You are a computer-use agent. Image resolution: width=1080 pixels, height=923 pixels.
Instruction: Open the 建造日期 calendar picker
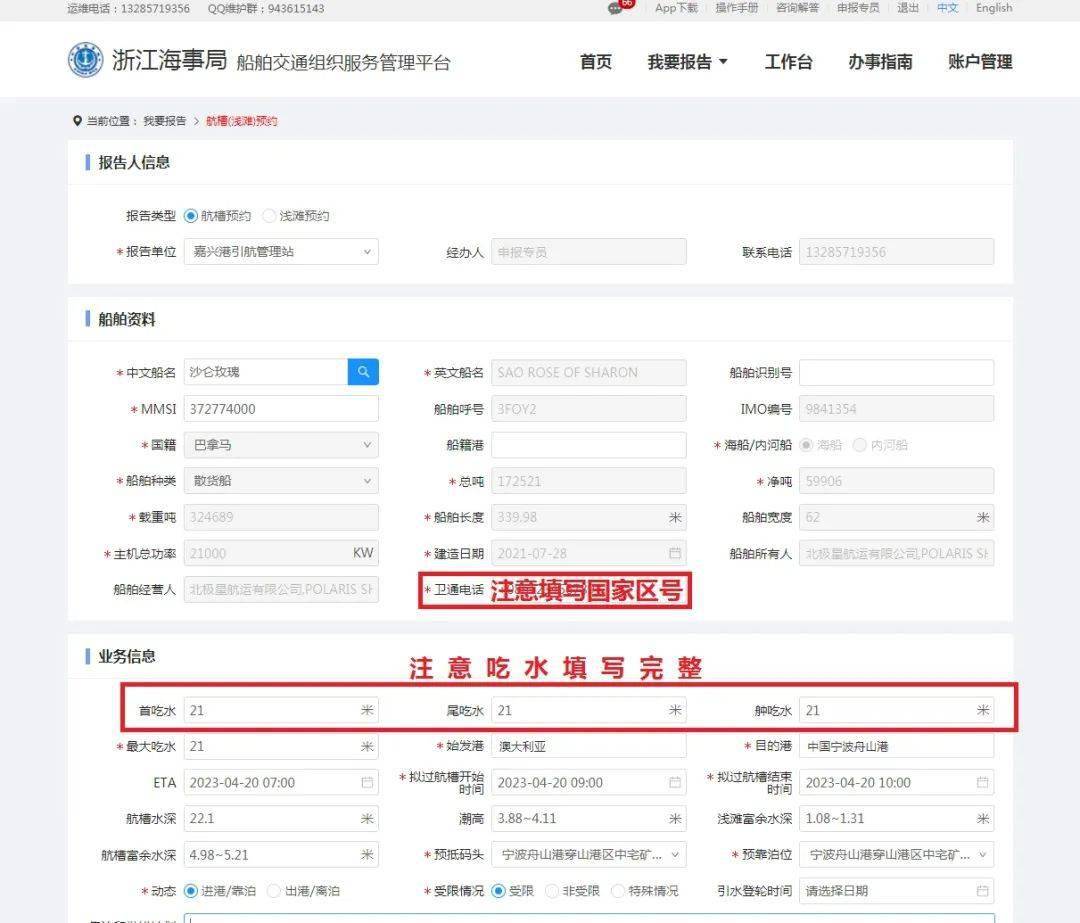pos(676,553)
